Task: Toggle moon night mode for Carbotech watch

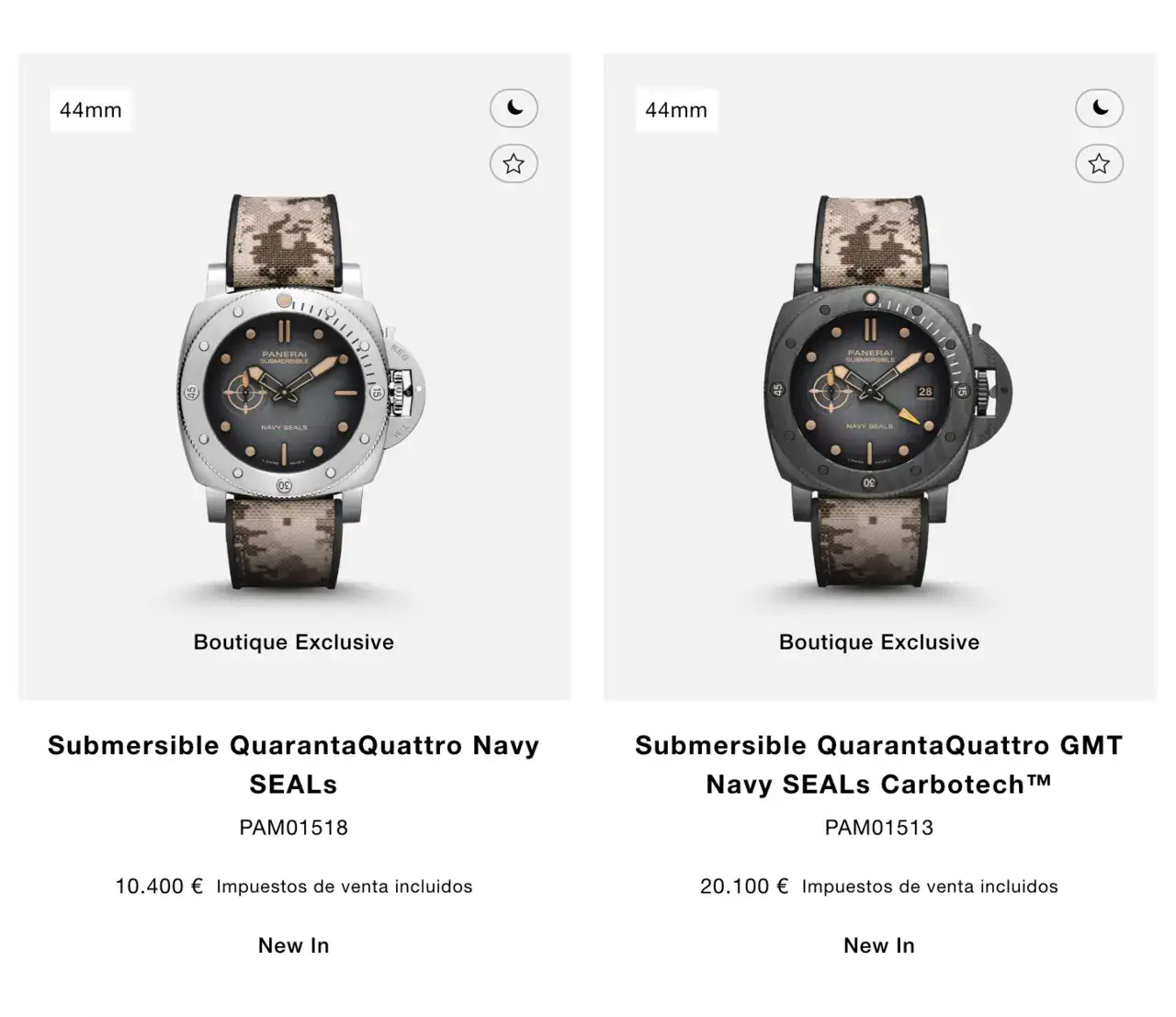Action: (1099, 108)
